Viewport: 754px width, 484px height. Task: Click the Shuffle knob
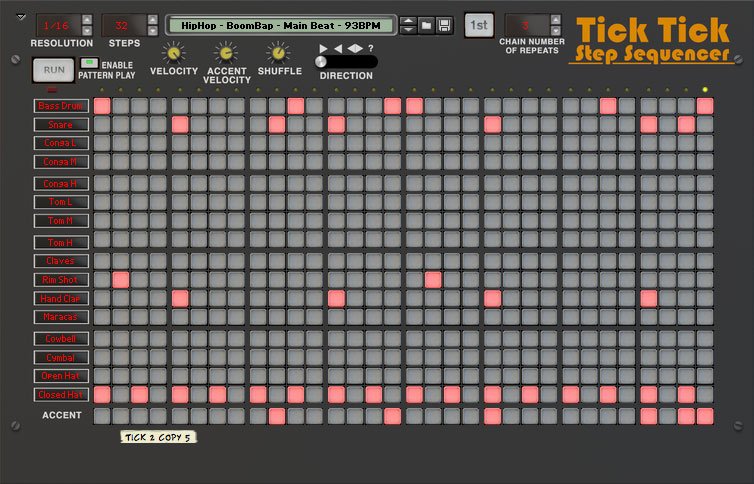[279, 53]
